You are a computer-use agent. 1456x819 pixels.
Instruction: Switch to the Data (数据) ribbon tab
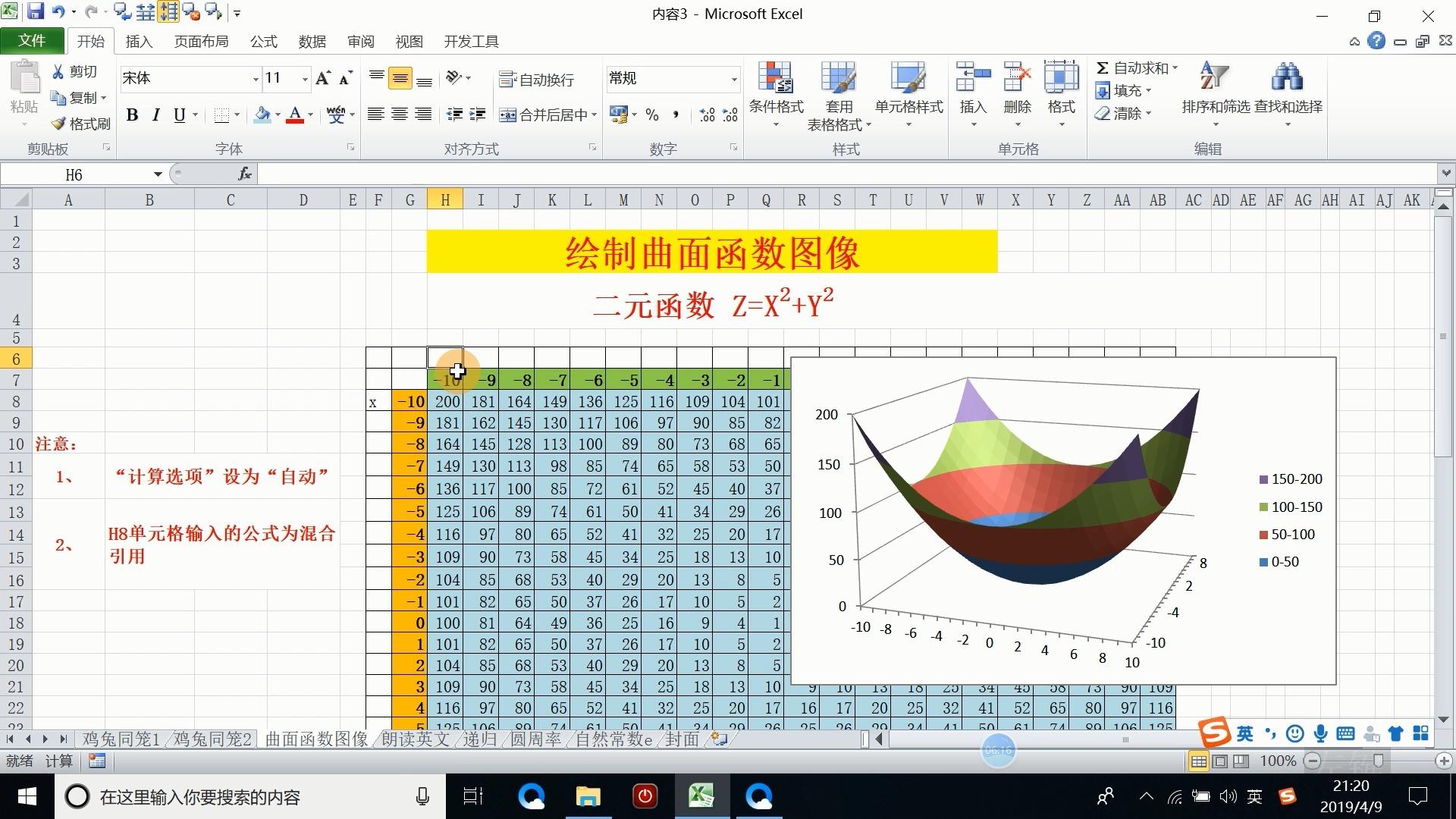tap(312, 42)
